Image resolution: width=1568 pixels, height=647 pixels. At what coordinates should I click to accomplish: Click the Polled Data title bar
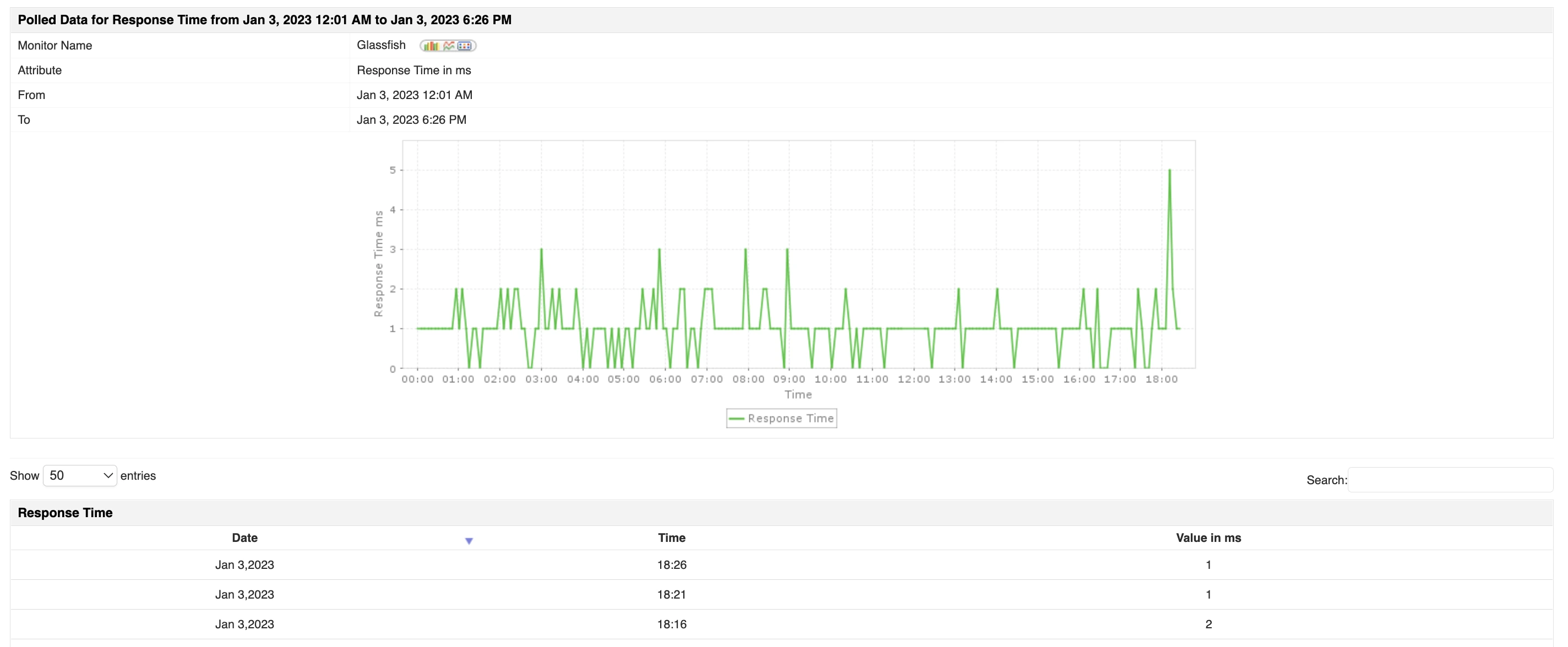(x=264, y=20)
